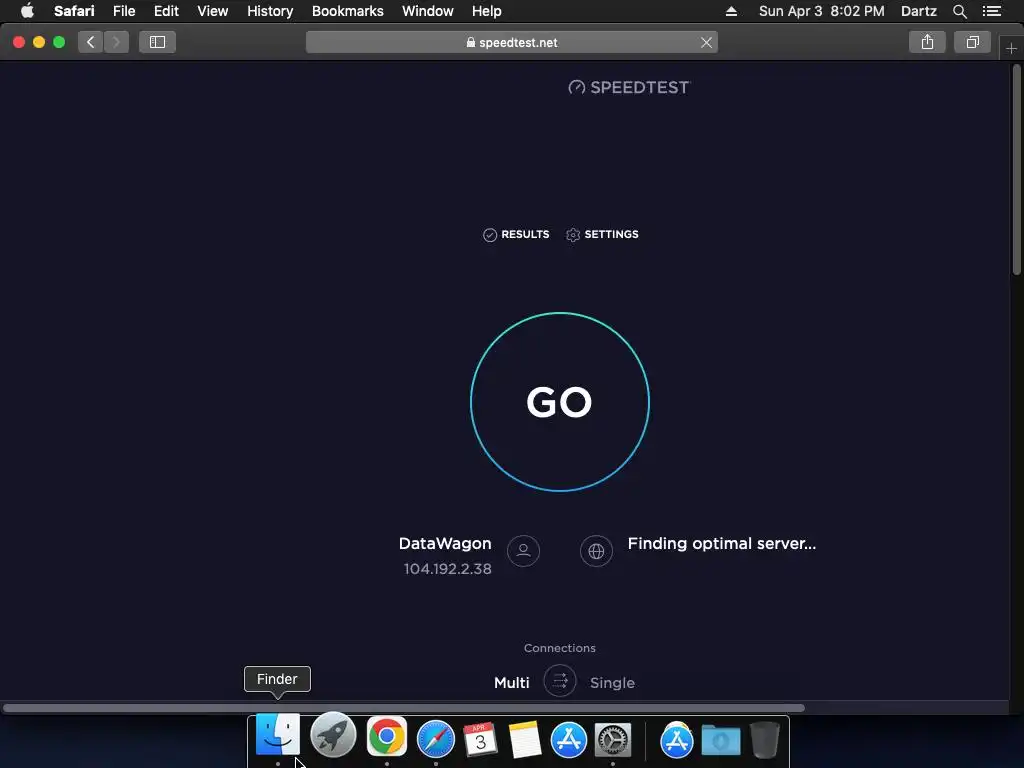This screenshot has width=1024, height=768.
Task: Click the user account icon beside DataWagon
Action: [x=523, y=551]
